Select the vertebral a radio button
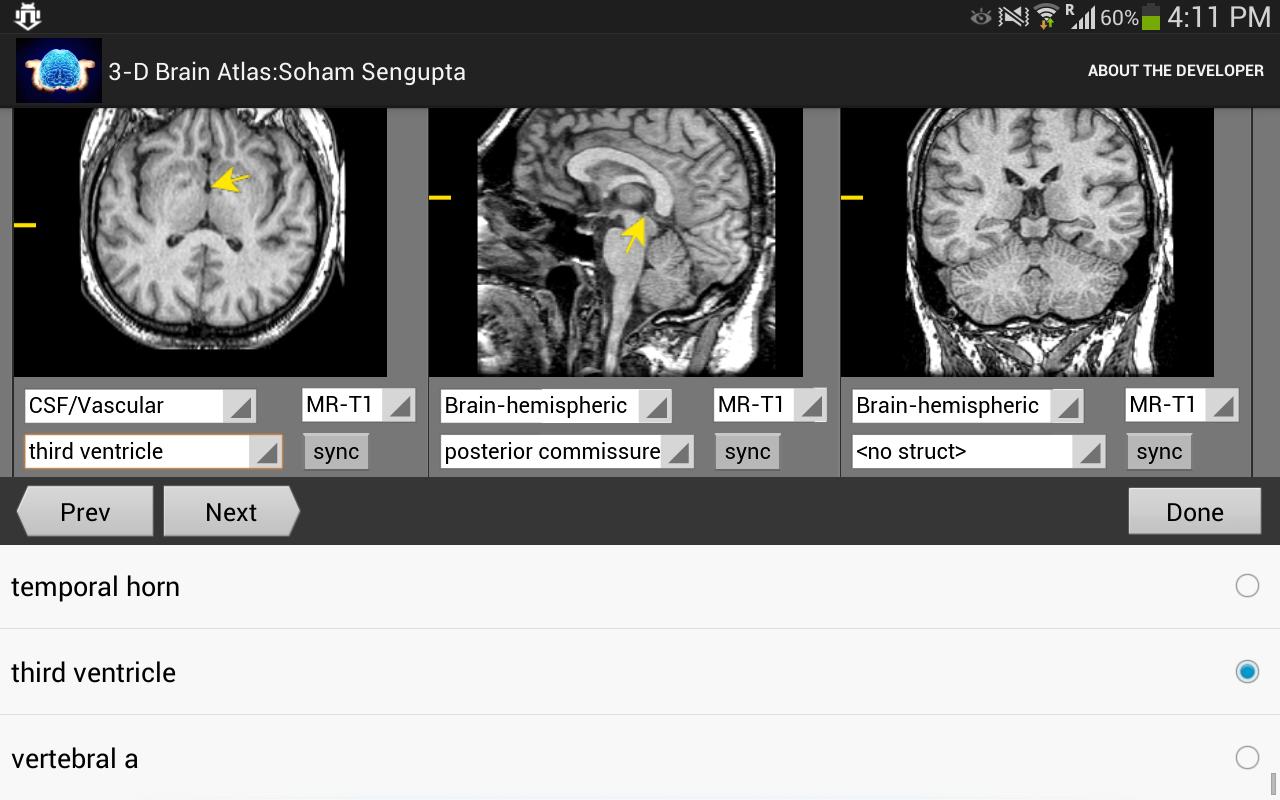This screenshot has width=1280, height=800. (x=1247, y=758)
